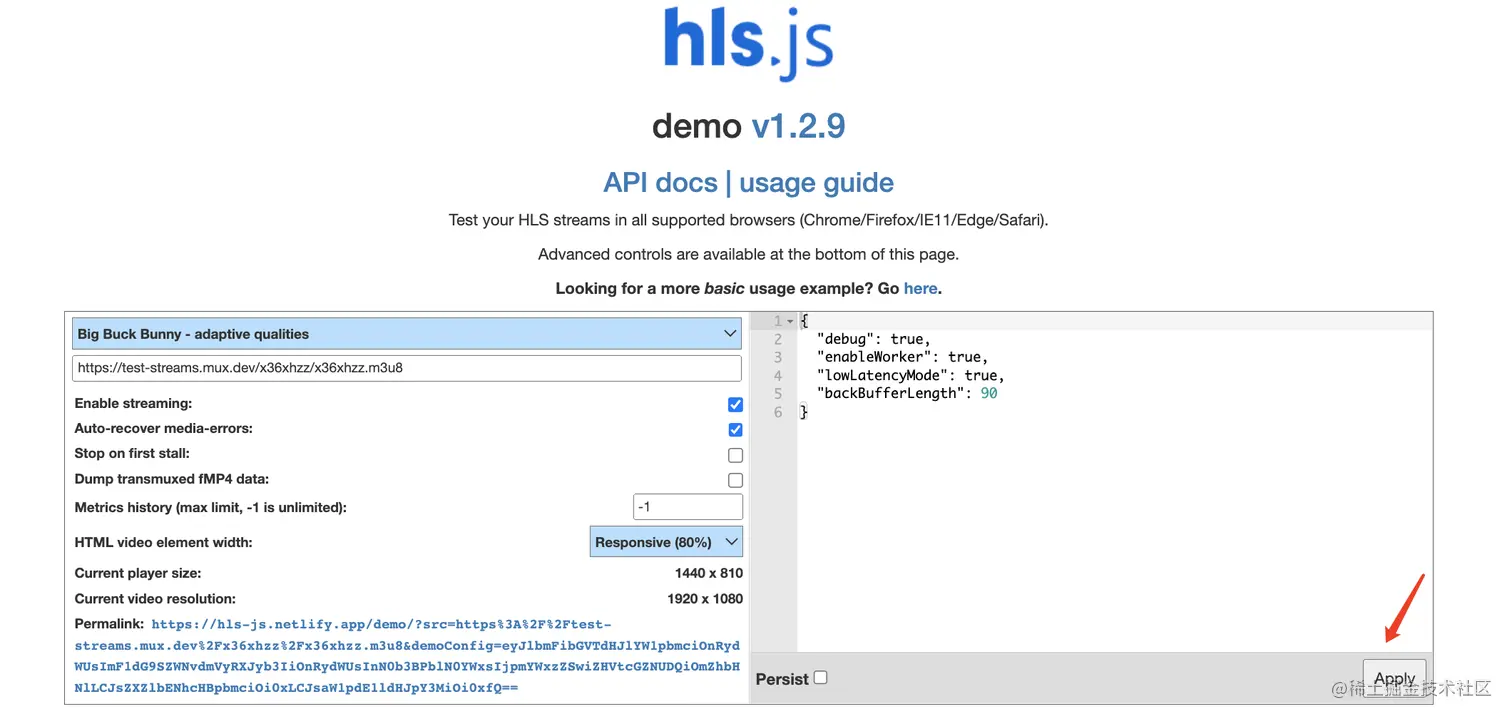1512x719 pixels.
Task: Open the v1.2.9 version link
Action: 798,126
